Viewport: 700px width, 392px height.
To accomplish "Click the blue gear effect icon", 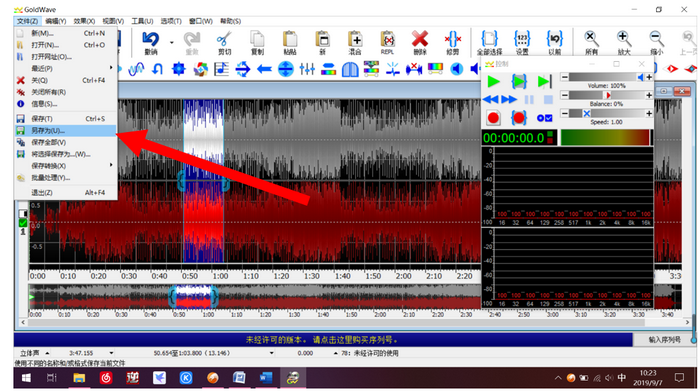I will [179, 69].
